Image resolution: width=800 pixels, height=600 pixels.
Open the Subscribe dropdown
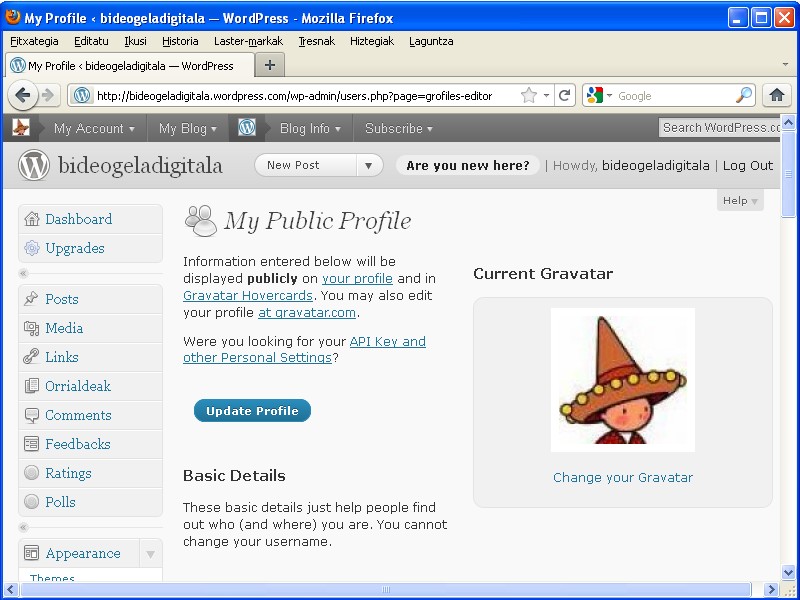click(399, 128)
